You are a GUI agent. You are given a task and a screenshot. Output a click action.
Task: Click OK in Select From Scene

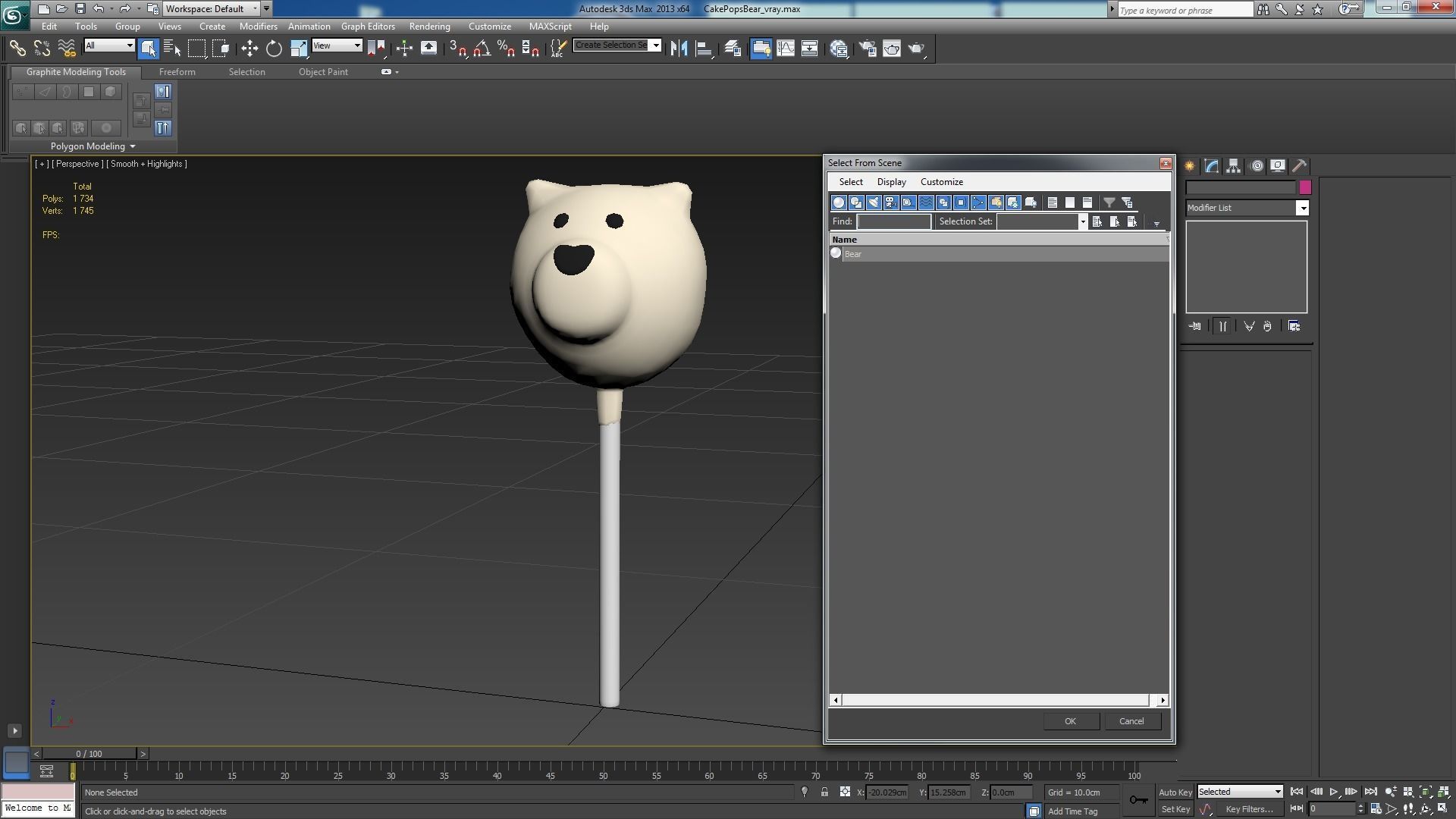1069,721
